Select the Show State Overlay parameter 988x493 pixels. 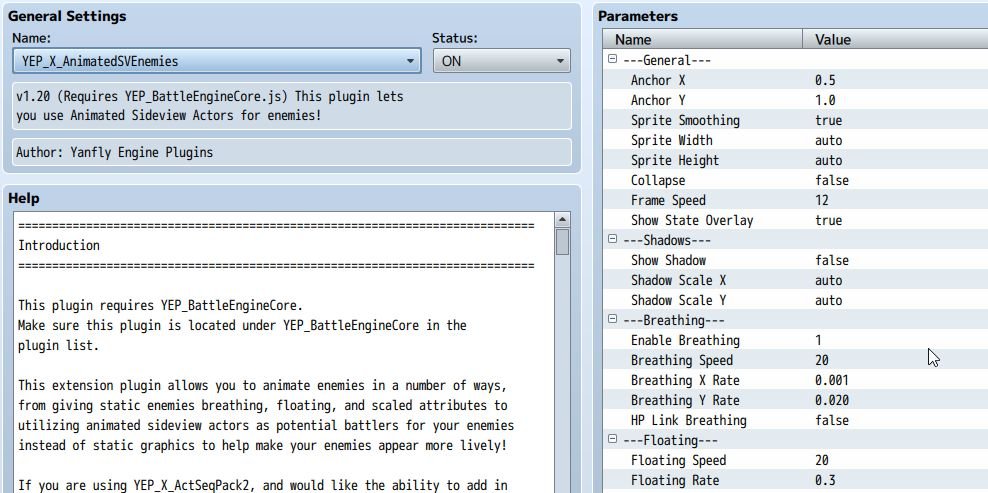coord(795,220)
